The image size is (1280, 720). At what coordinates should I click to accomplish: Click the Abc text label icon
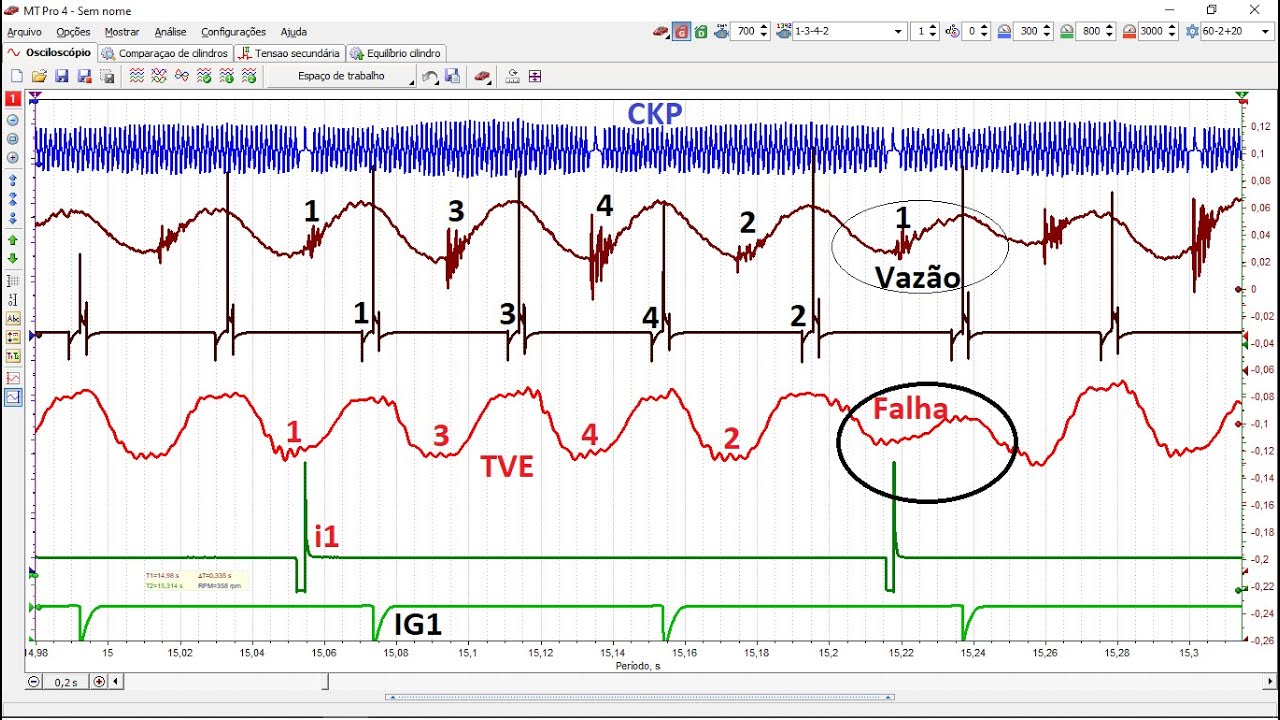13,319
